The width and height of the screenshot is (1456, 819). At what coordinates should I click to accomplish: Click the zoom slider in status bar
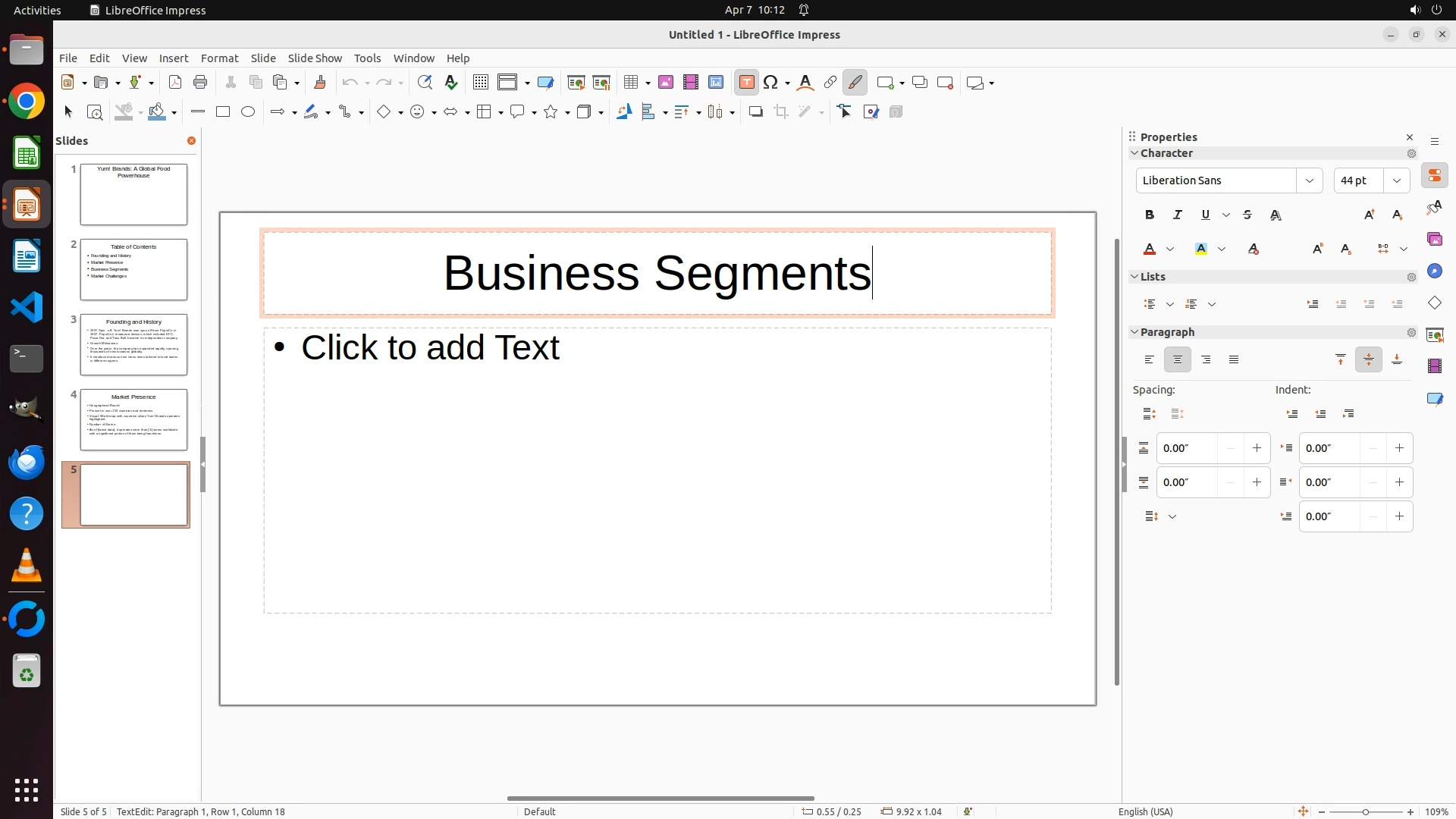(x=1365, y=812)
